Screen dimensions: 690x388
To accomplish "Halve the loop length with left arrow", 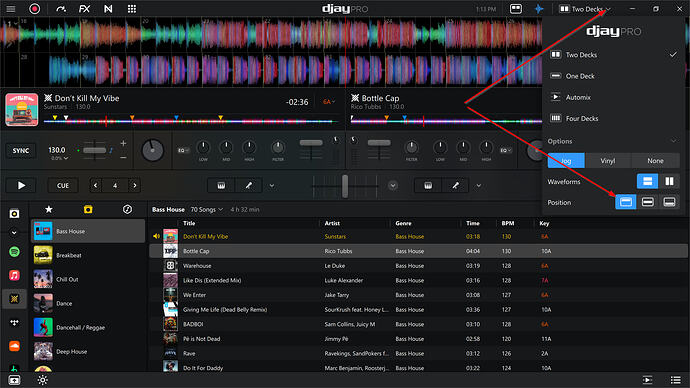I will pos(95,186).
